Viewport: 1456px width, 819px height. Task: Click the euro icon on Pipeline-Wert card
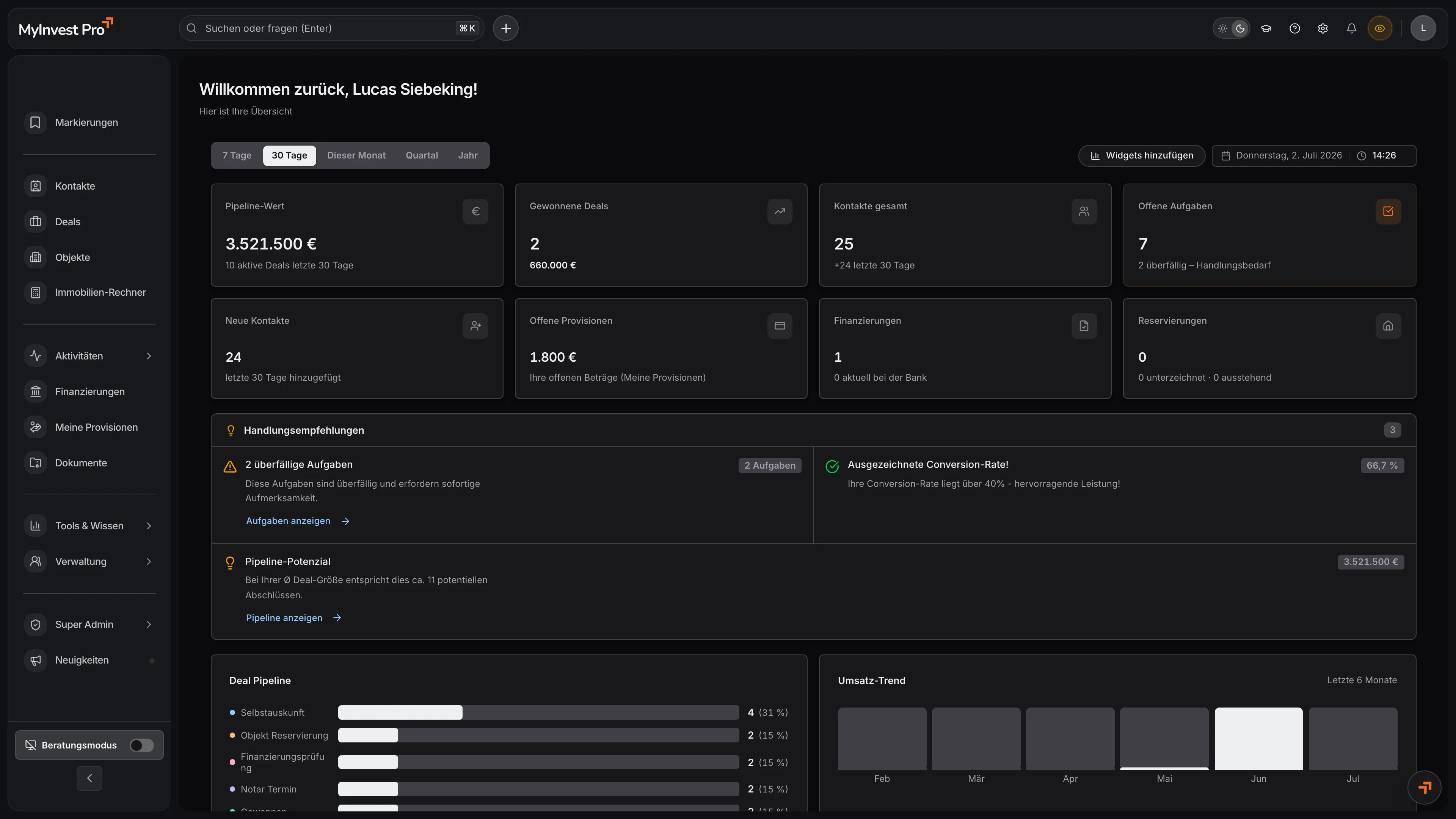point(475,212)
